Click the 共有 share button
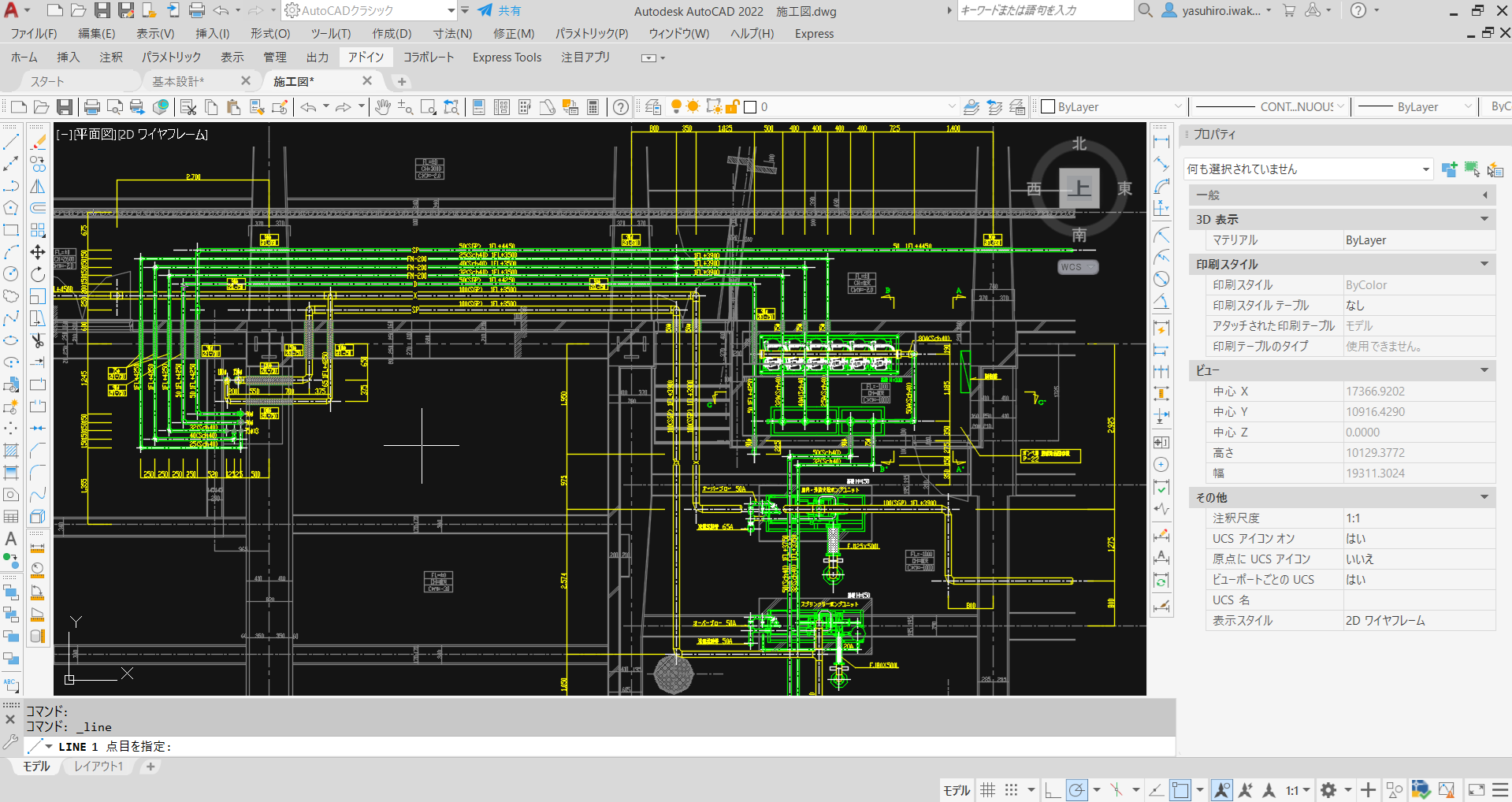This screenshot has height=802, width=1512. 500,11
